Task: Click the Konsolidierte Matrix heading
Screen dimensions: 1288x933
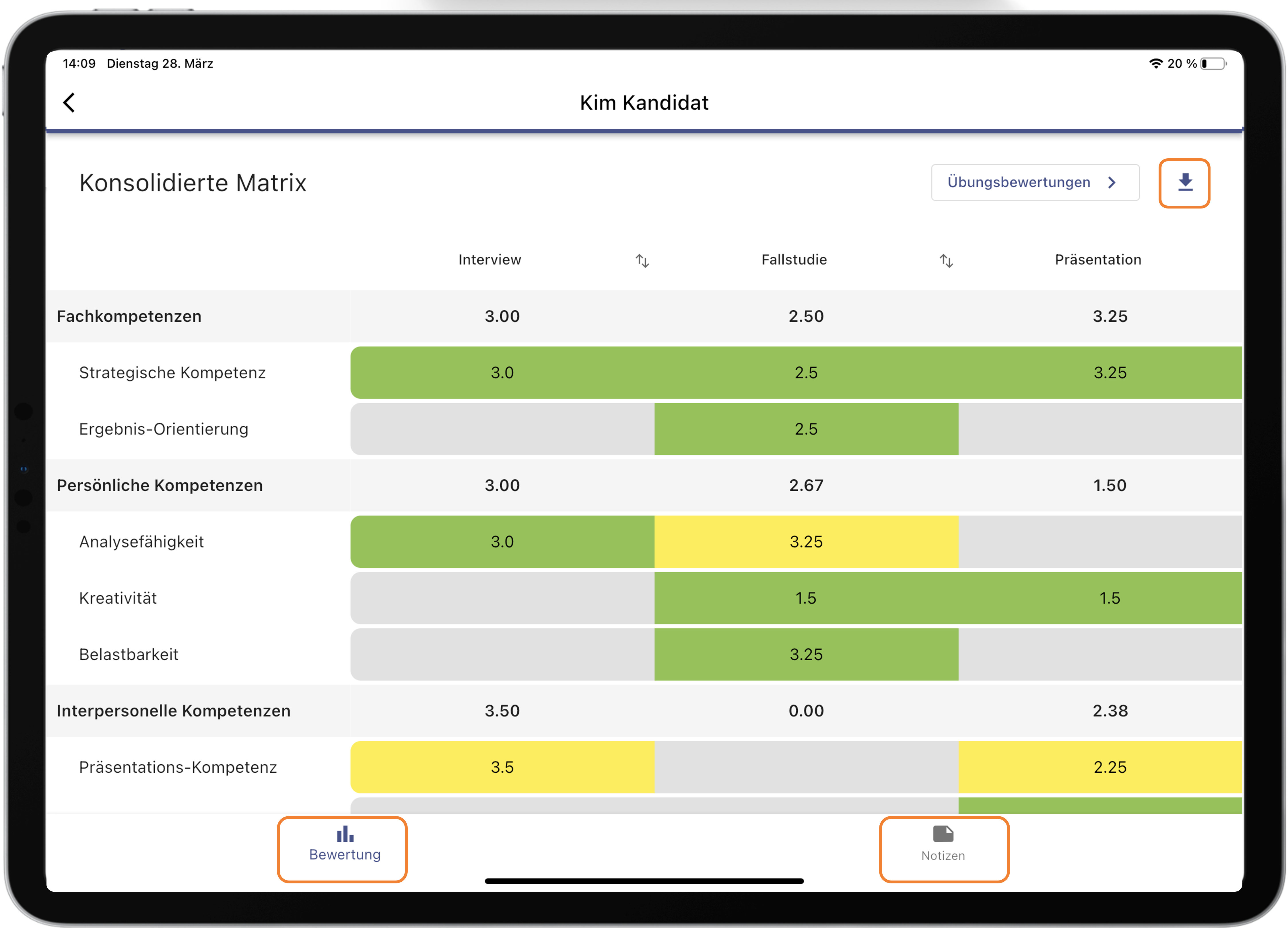Action: 193,183
